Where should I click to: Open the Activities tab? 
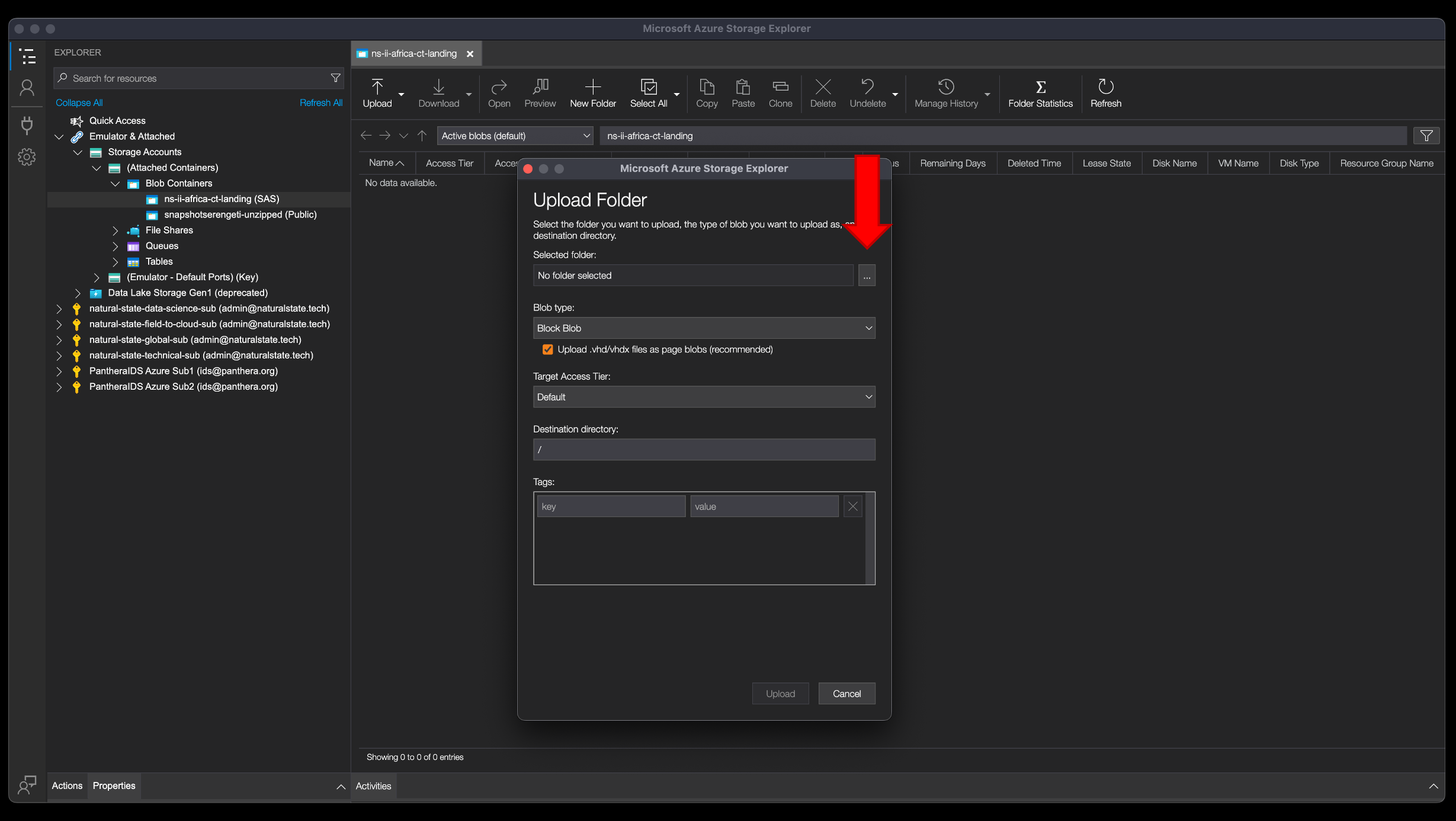click(x=373, y=786)
